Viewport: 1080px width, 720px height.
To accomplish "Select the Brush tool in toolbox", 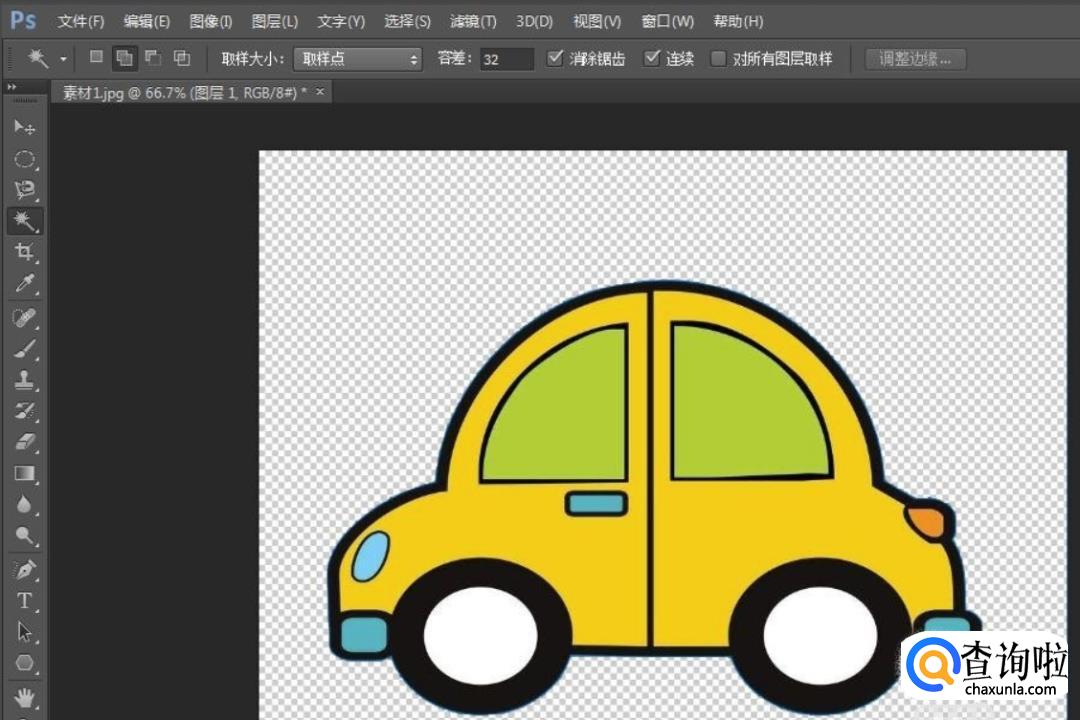I will pyautogui.click(x=25, y=349).
